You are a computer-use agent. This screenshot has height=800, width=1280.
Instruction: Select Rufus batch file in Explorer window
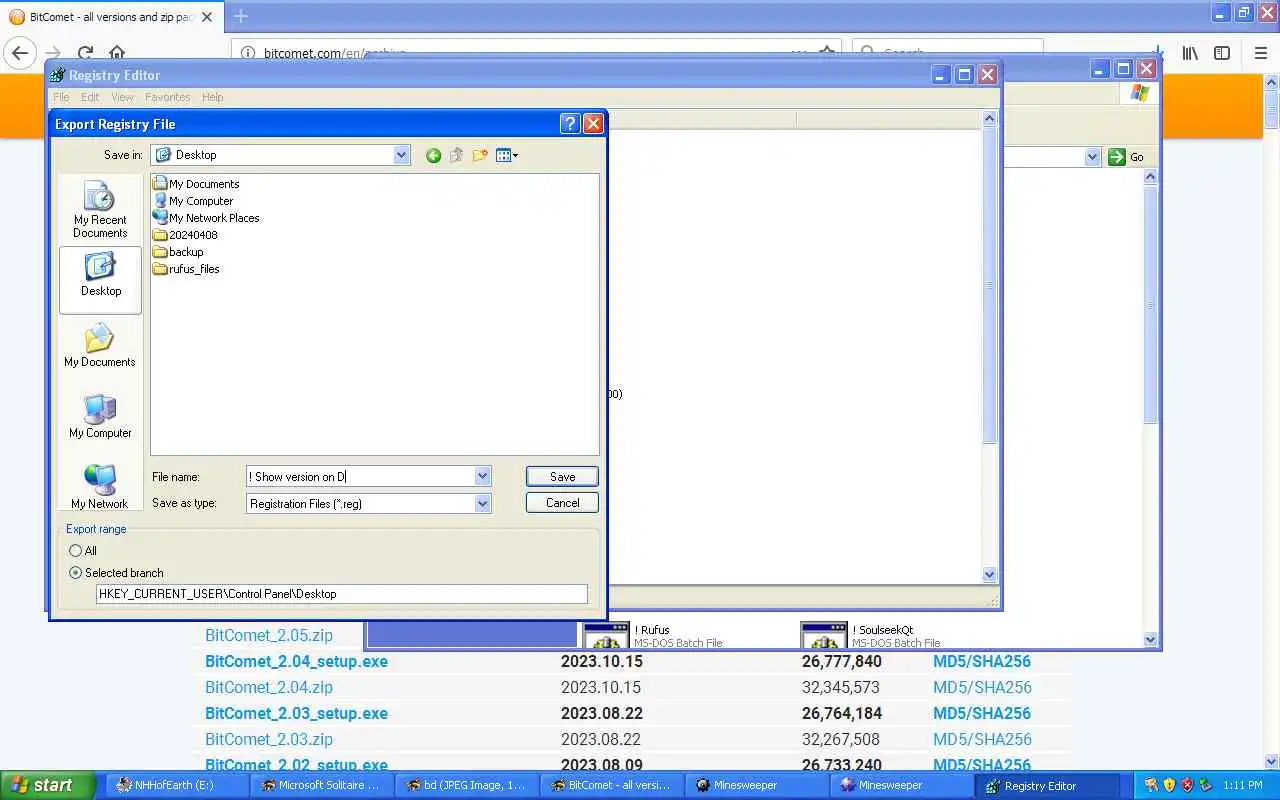(x=652, y=636)
